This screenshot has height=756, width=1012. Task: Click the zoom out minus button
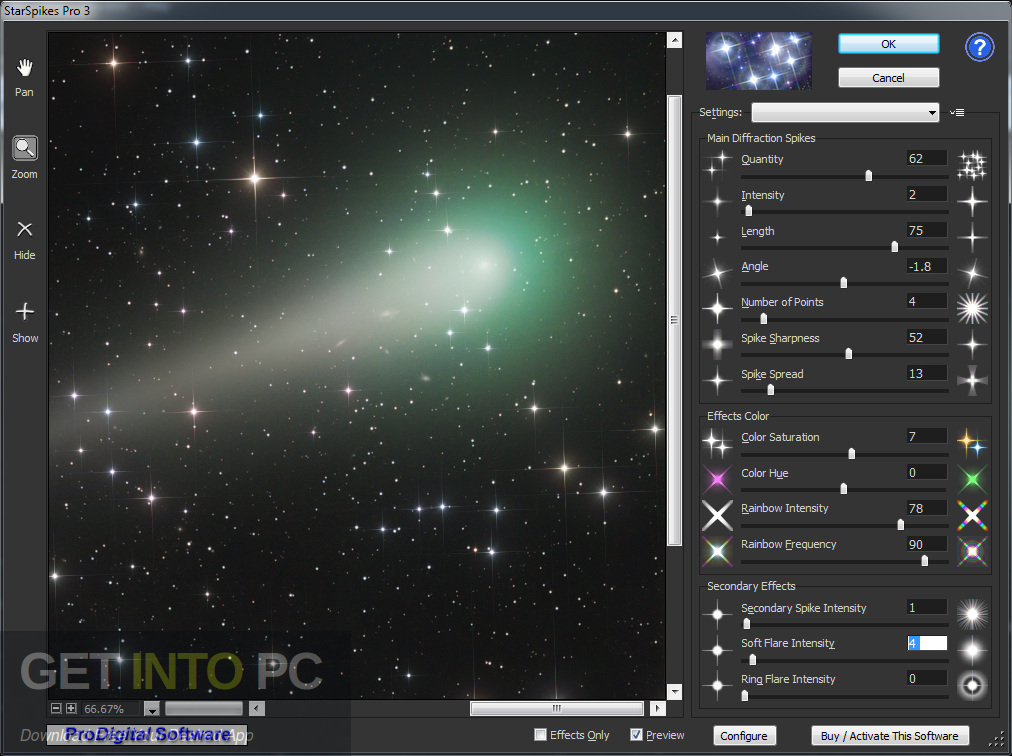click(x=56, y=708)
